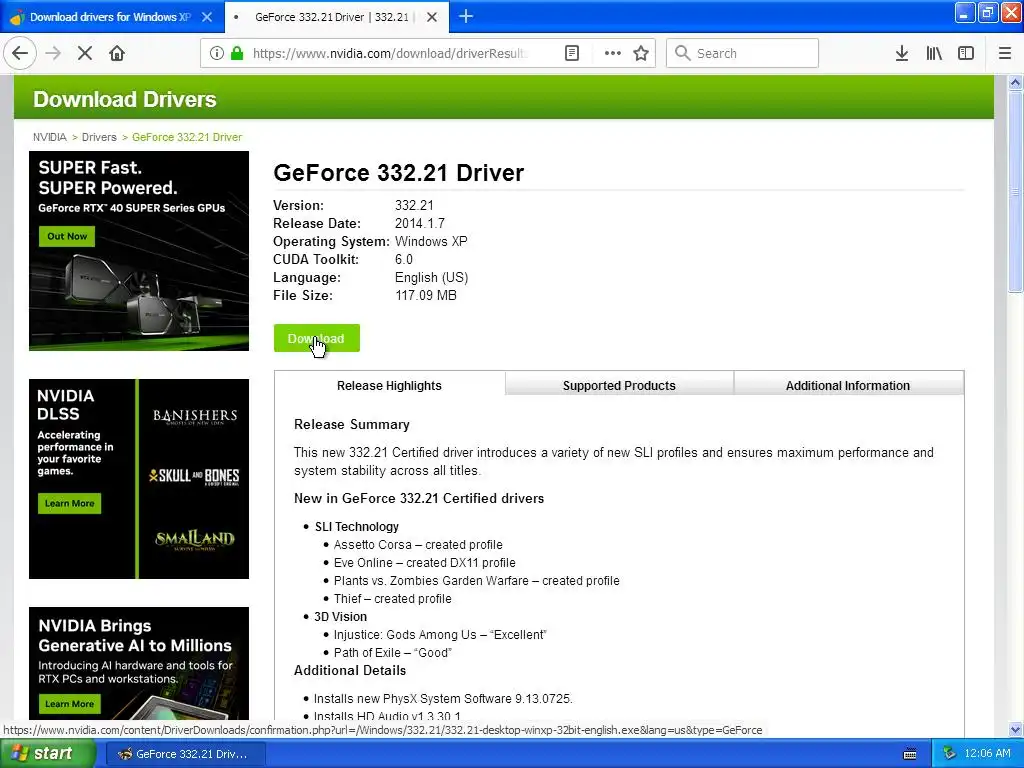Go back to the previous page
The width and height of the screenshot is (1024, 768).
(20, 53)
